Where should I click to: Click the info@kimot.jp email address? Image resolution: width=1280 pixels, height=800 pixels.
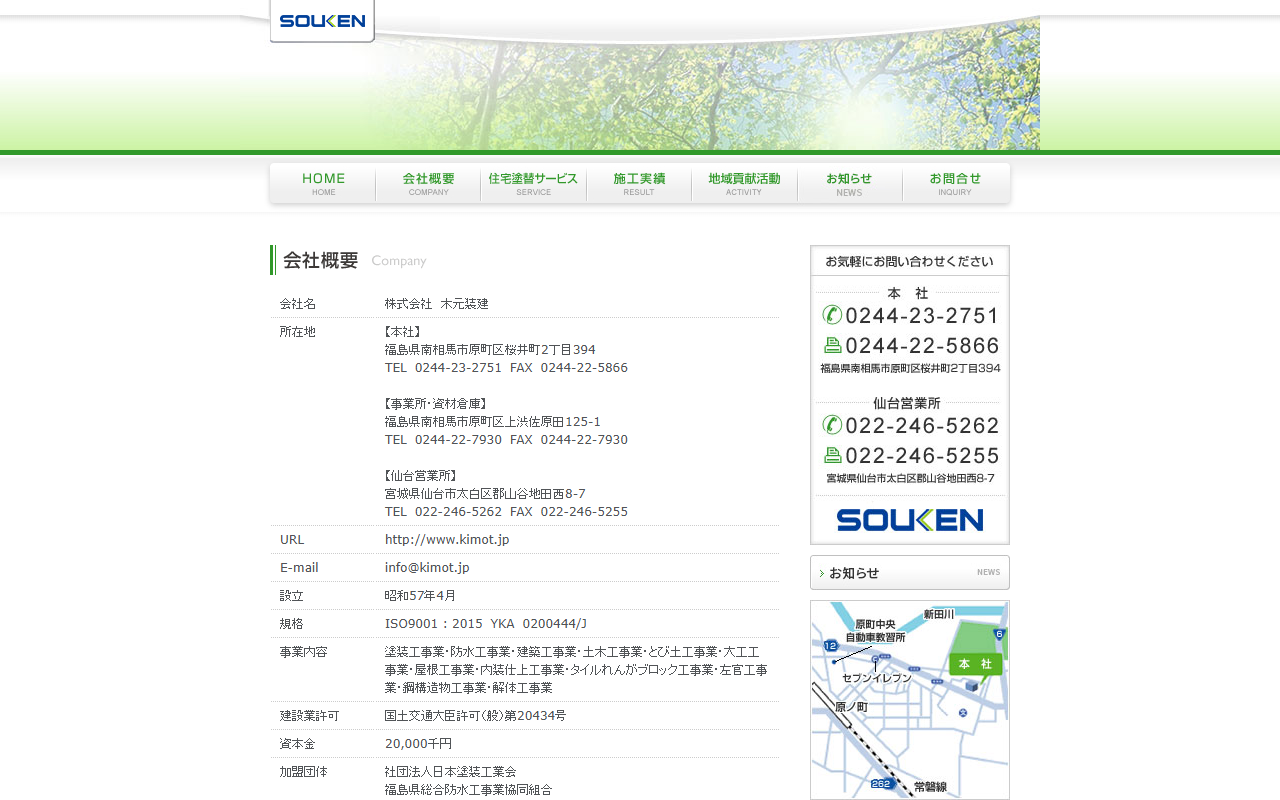pos(427,568)
